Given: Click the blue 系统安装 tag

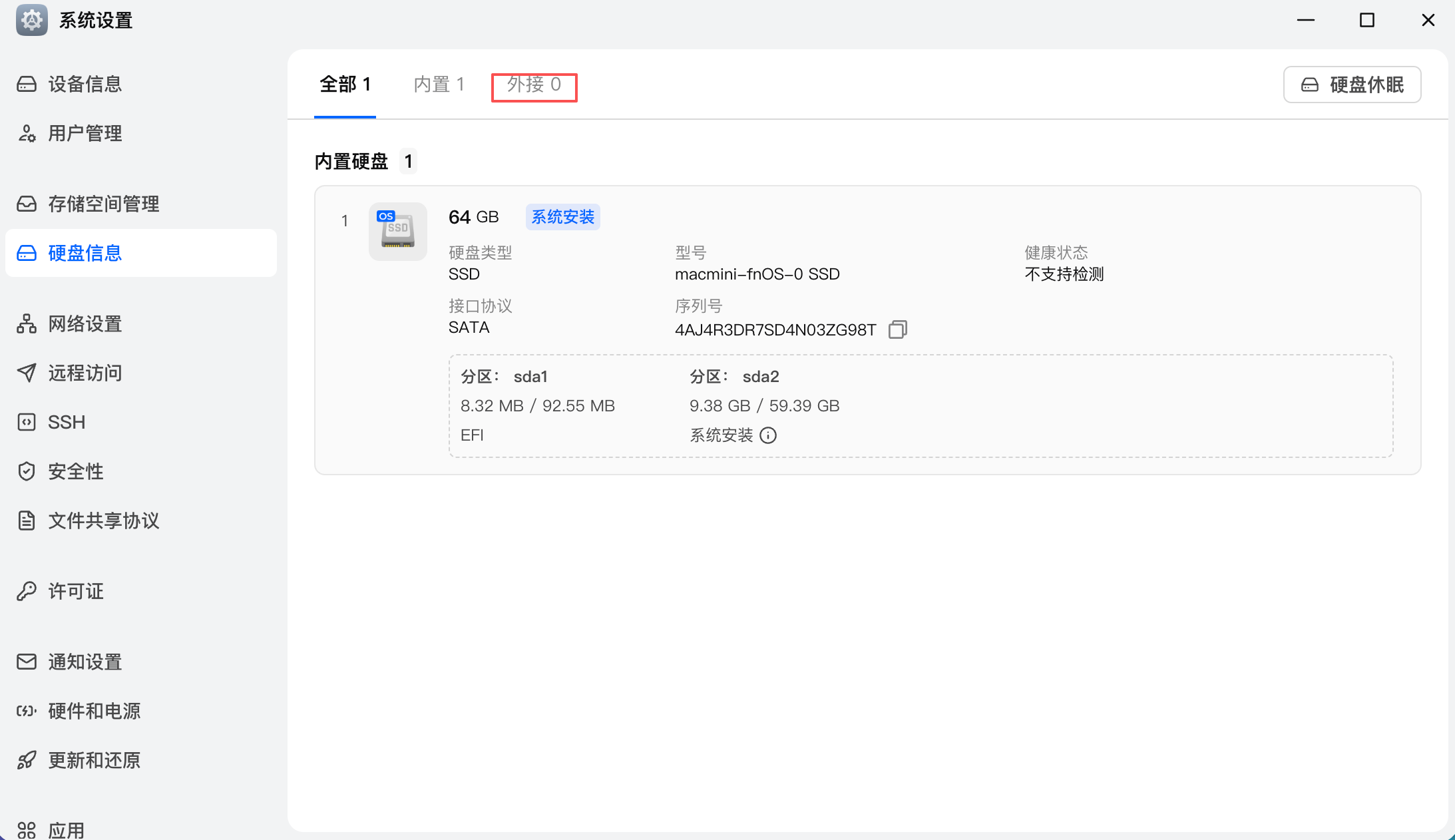Looking at the screenshot, I should pyautogui.click(x=562, y=217).
